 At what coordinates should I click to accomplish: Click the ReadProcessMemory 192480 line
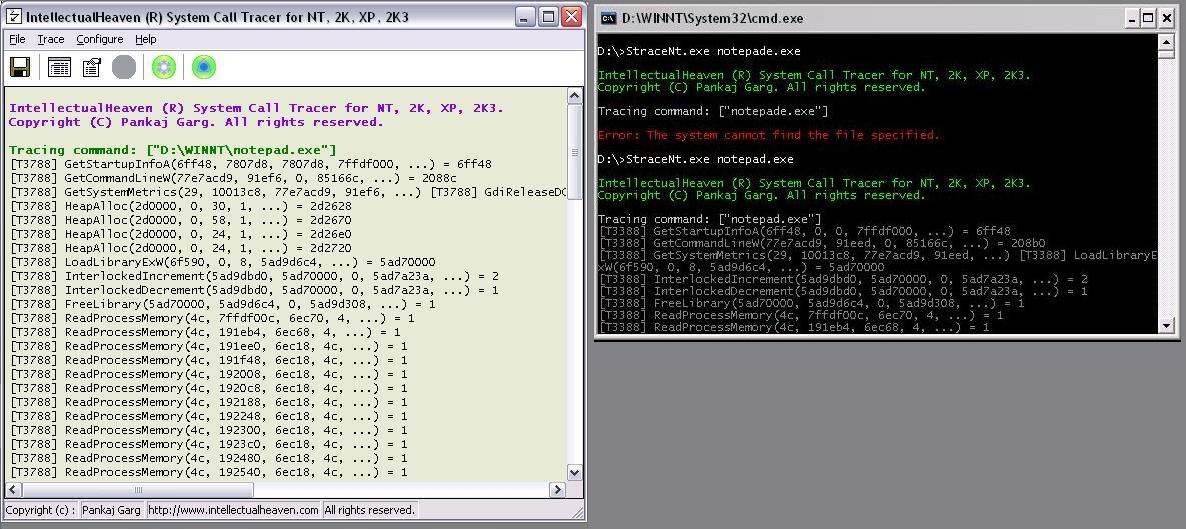point(208,457)
